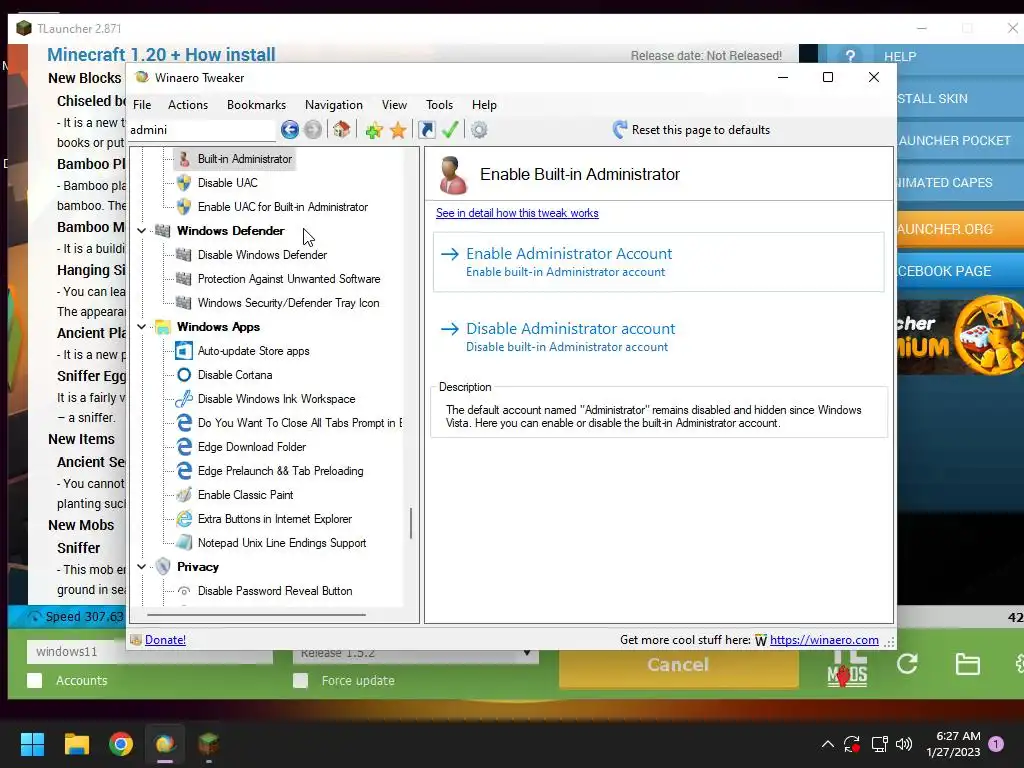Click the TLauncher refresh icon
This screenshot has width=1024, height=768.
pyautogui.click(x=907, y=664)
